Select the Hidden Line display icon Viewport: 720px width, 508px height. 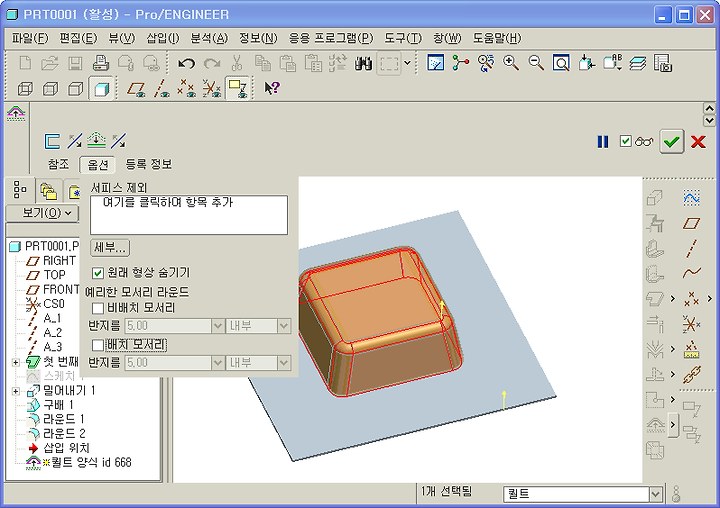pos(50,88)
